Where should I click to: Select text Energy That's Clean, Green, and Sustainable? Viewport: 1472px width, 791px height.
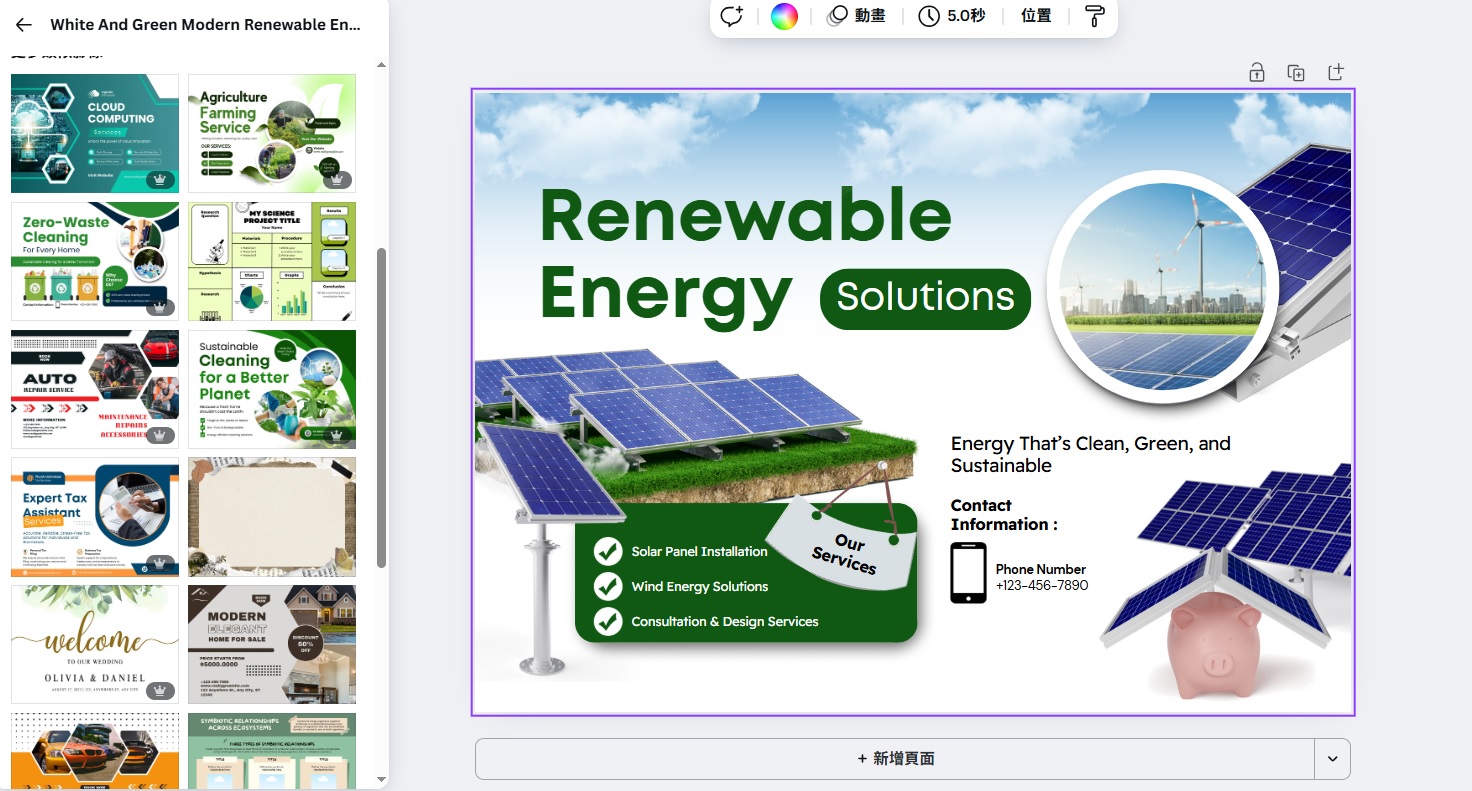[x=1090, y=454]
